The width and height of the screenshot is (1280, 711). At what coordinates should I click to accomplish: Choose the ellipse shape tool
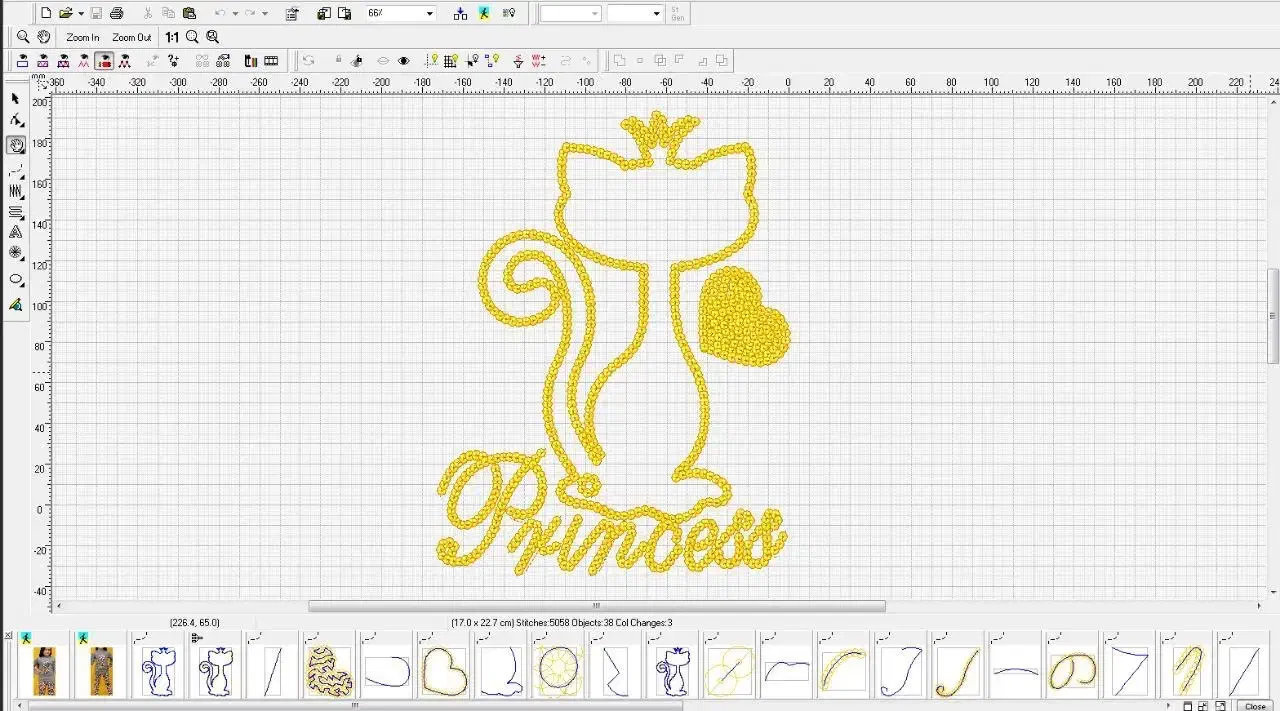click(15, 280)
